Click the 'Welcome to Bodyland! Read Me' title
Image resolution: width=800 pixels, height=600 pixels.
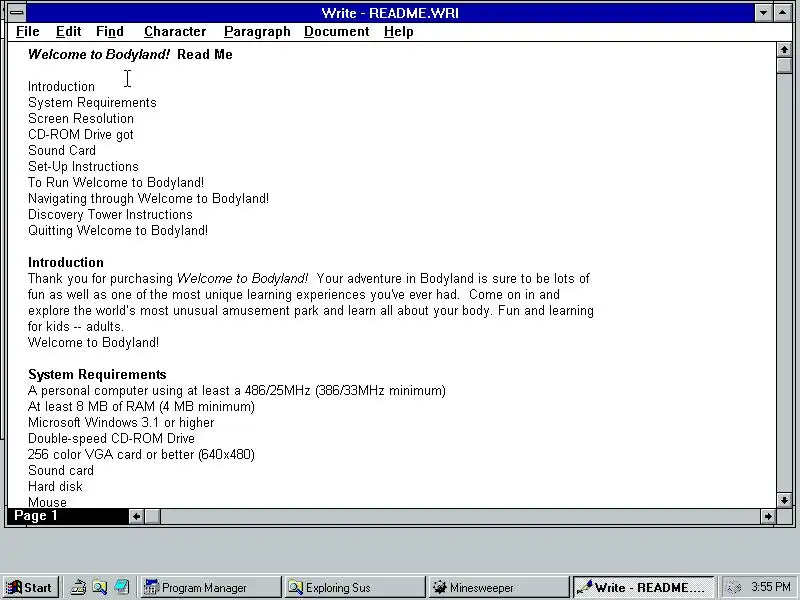(130, 55)
